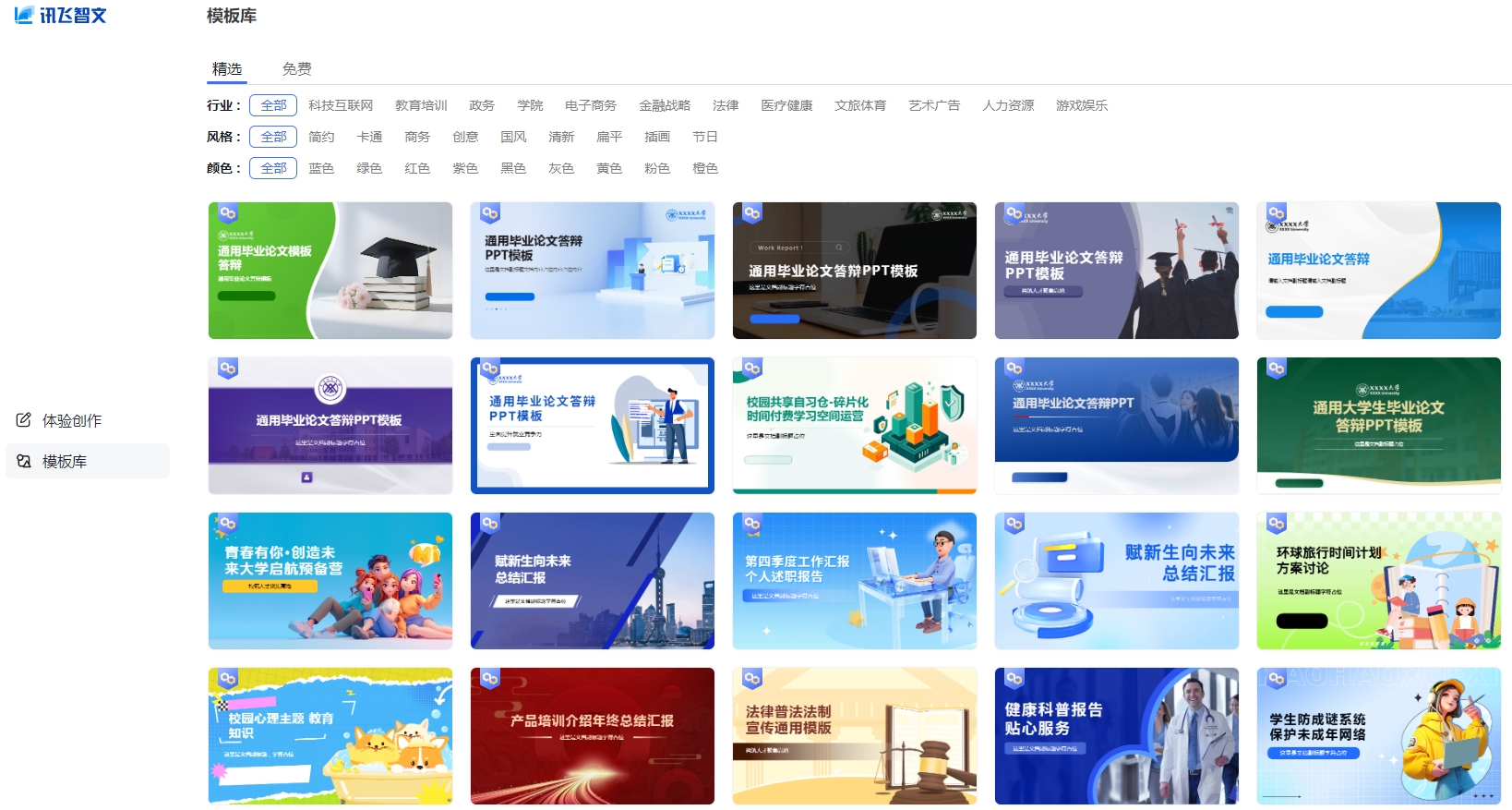Image resolution: width=1512 pixels, height=810 pixels.
Task: Filter style by 清新
Action: pos(561,137)
